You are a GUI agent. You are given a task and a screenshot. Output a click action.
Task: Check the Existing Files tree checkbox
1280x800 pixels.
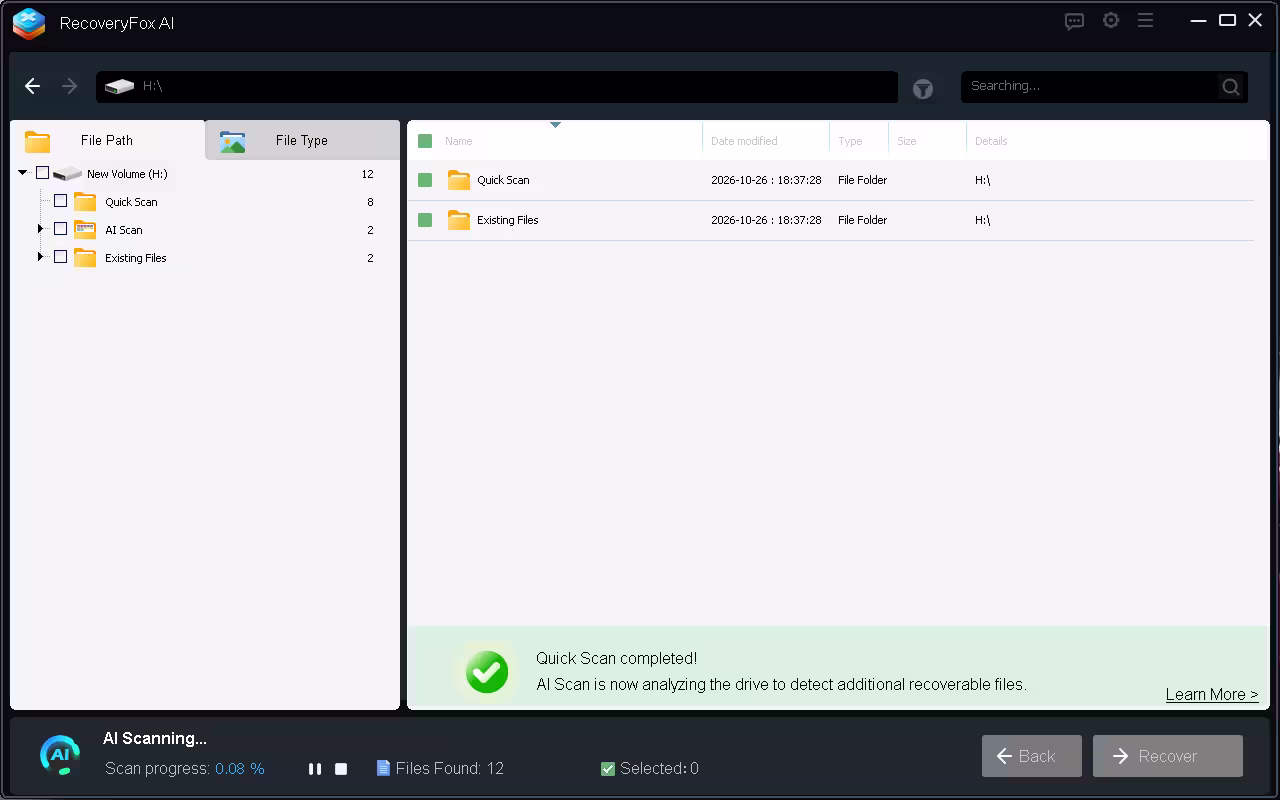pos(60,257)
